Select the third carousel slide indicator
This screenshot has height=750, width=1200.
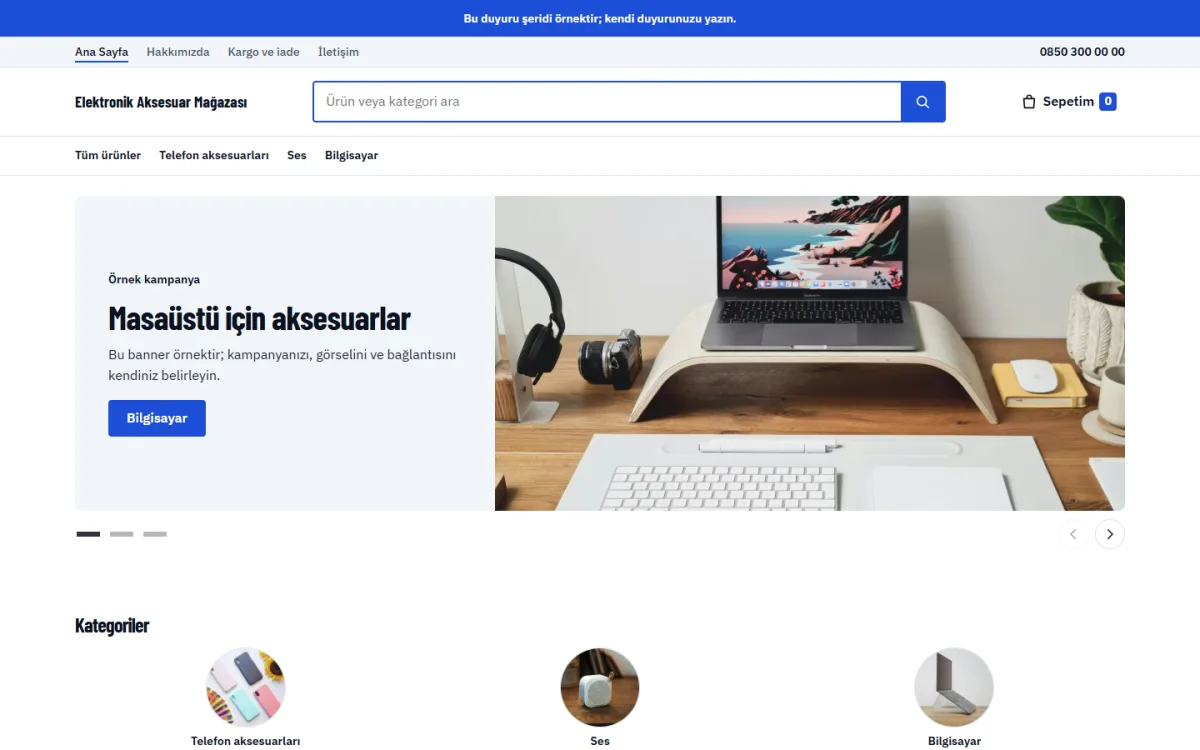coord(155,534)
